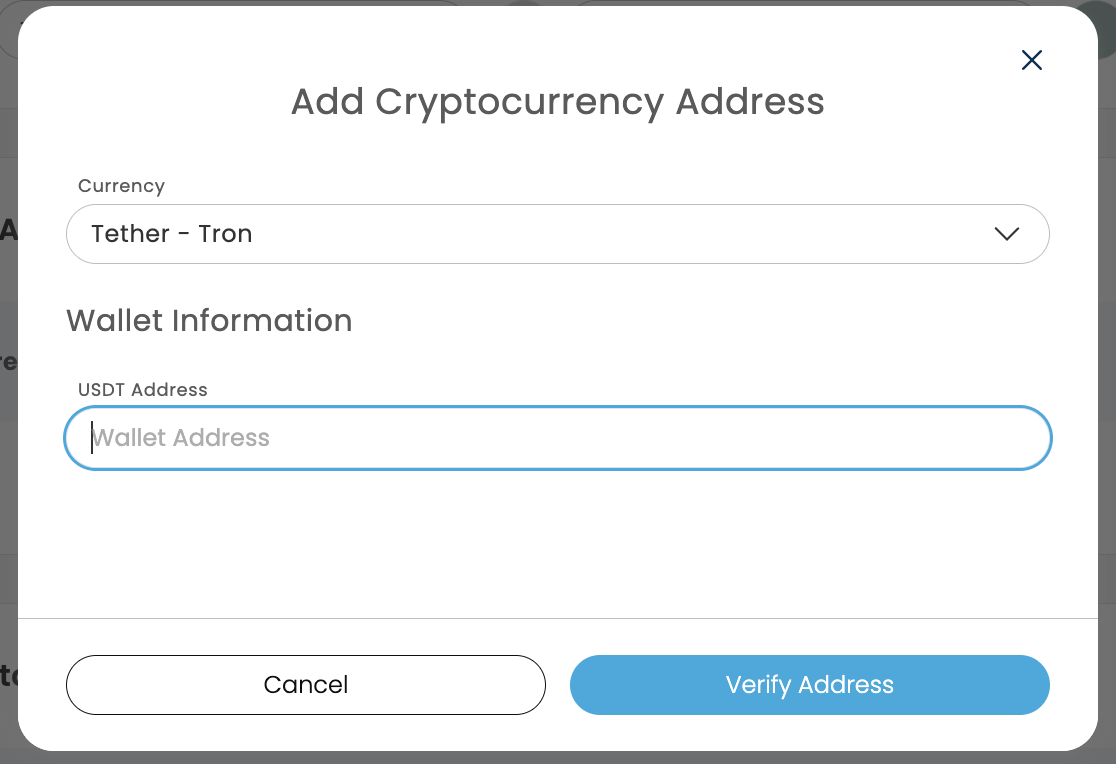Click the "Add Cryptocurrency Address" dialog title
1116x764 pixels.
(x=557, y=102)
